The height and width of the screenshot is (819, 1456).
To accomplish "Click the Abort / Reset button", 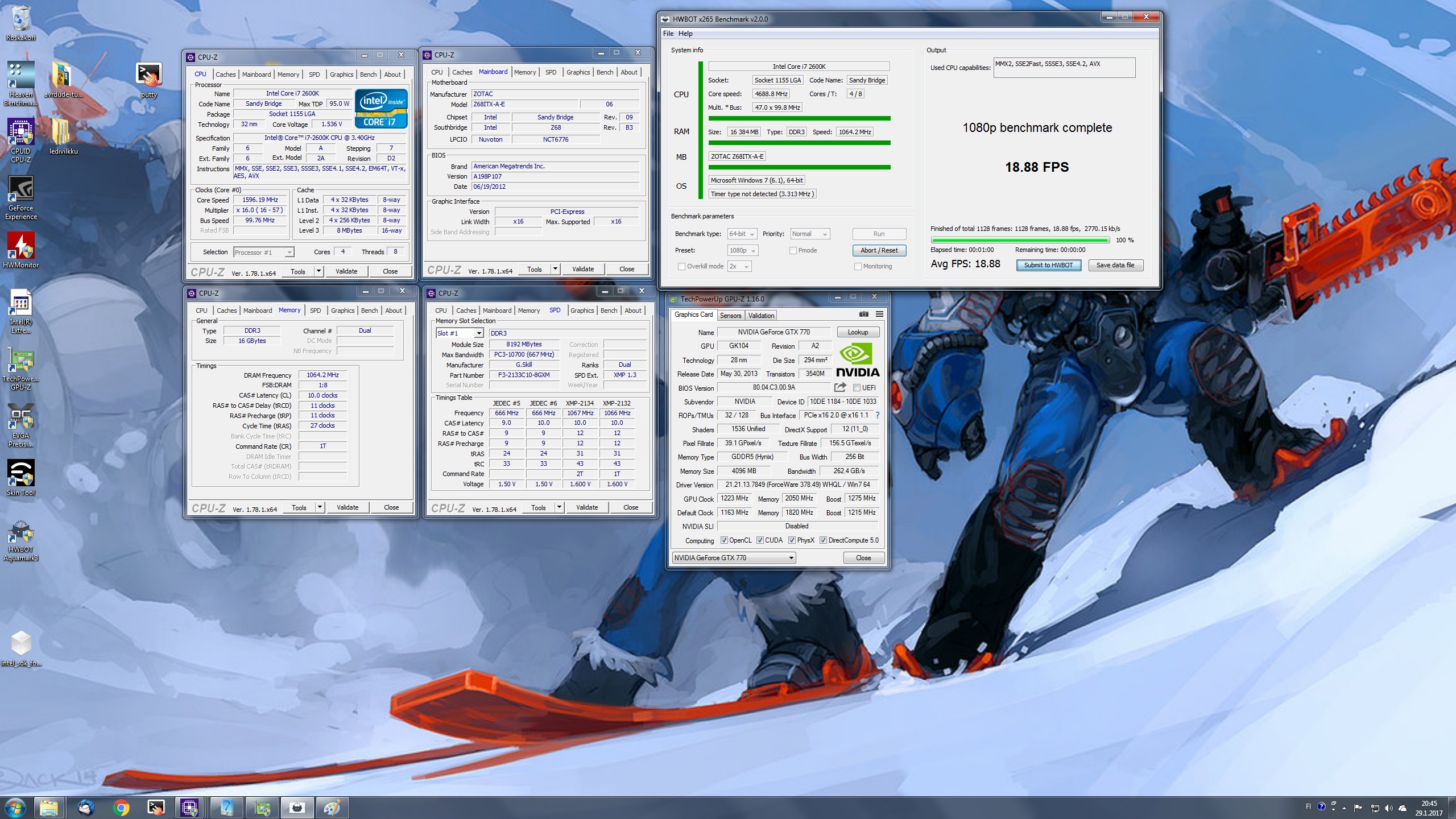I will pos(879,250).
